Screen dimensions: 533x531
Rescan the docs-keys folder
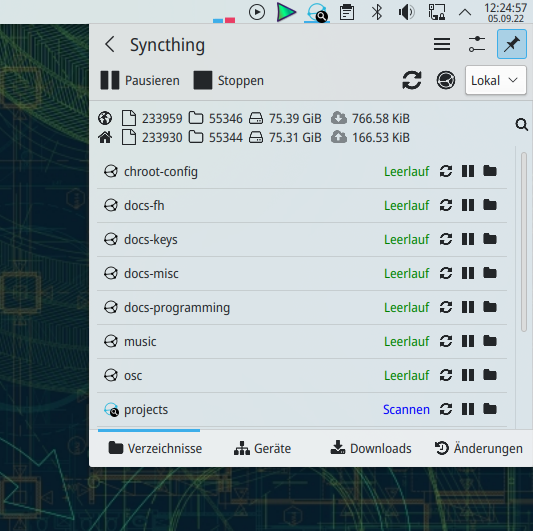446,239
